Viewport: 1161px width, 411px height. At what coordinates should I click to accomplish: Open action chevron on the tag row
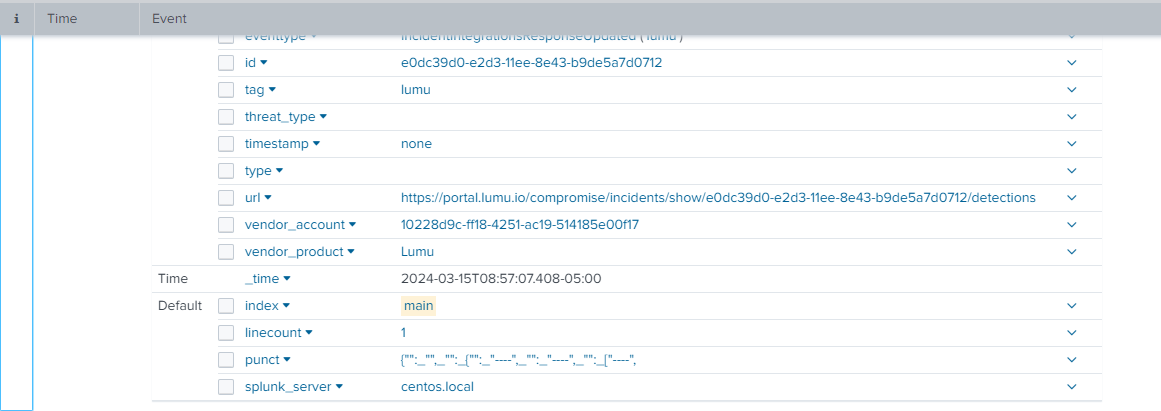pos(1071,90)
